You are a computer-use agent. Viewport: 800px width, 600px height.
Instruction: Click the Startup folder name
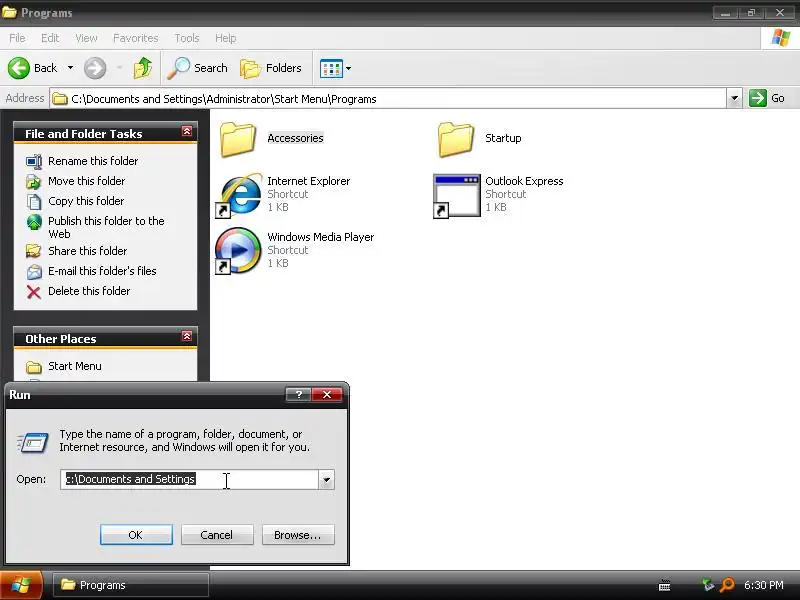pos(503,138)
